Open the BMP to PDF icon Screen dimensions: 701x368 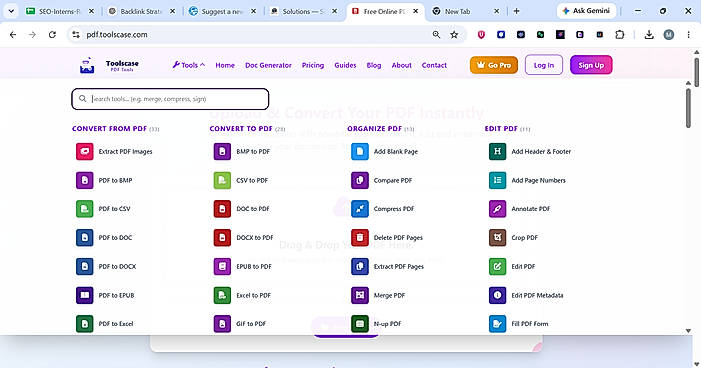pyautogui.click(x=222, y=152)
